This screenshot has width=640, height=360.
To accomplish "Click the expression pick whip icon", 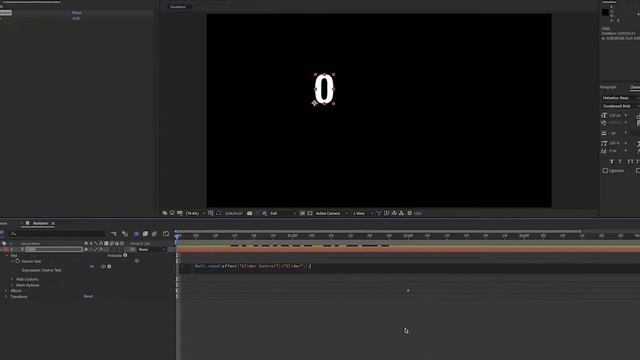I will [x=103, y=267].
